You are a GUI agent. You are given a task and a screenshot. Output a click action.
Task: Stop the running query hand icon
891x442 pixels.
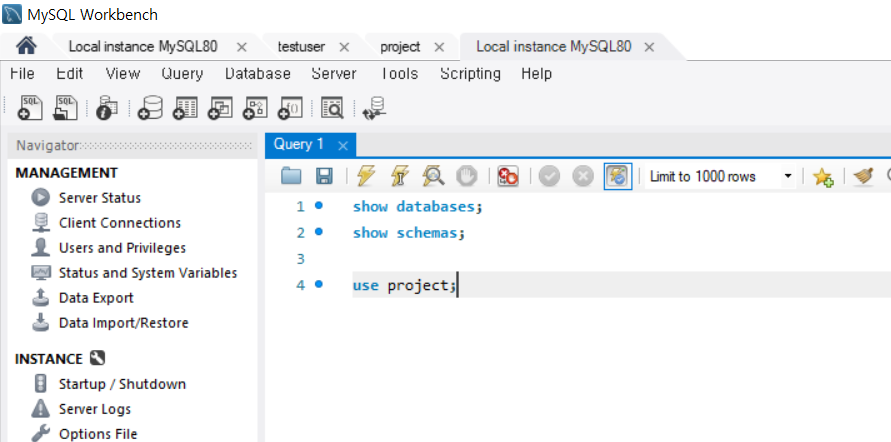467,176
